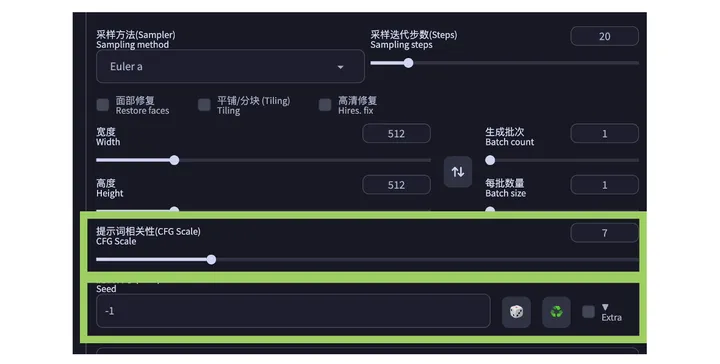Click the CFG Scale value field
Screen dimensions: 720x364
point(604,233)
